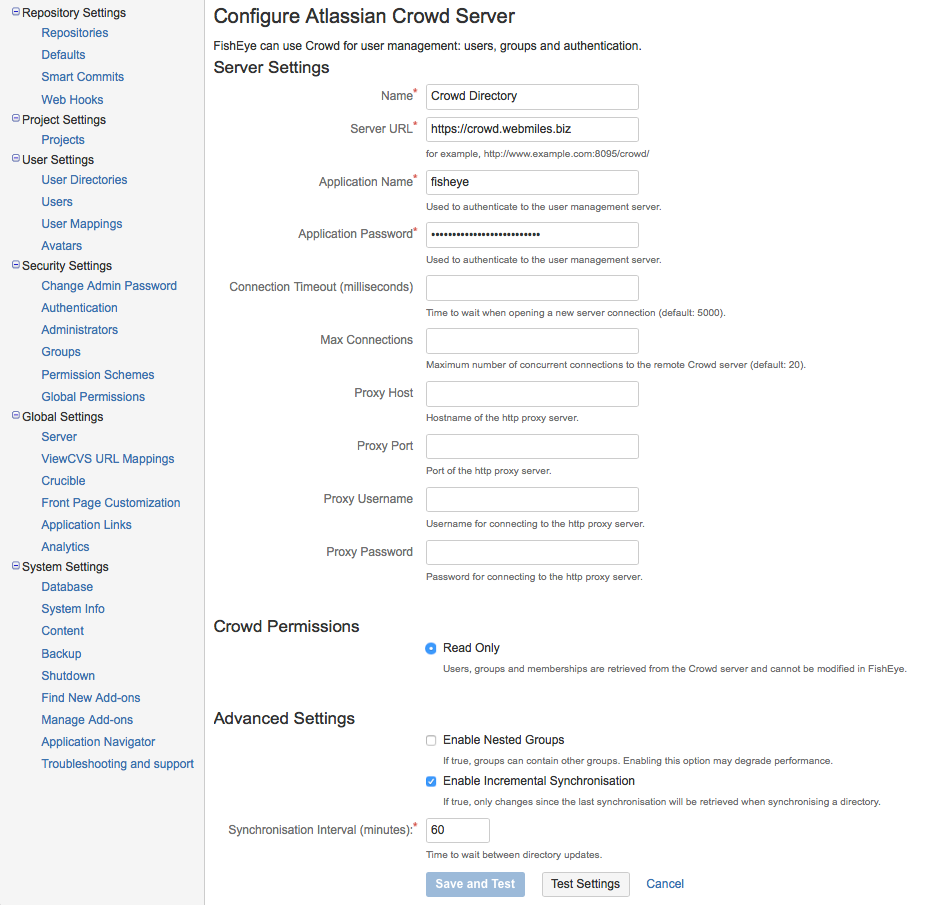Go to User Directories
Screen dimensions: 926x905
(x=84, y=180)
